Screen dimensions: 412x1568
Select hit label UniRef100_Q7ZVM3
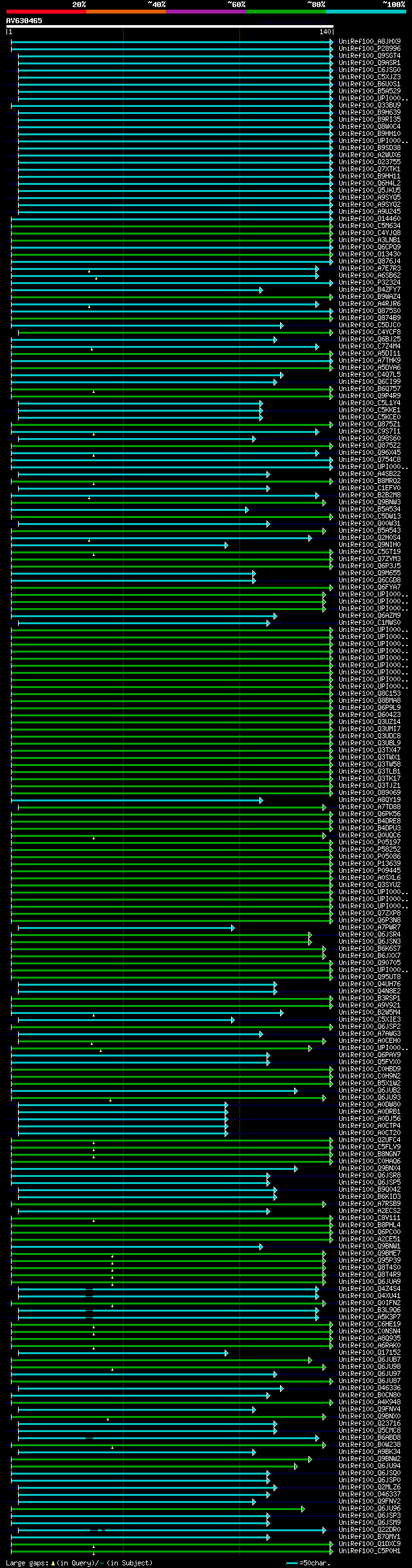(370, 559)
